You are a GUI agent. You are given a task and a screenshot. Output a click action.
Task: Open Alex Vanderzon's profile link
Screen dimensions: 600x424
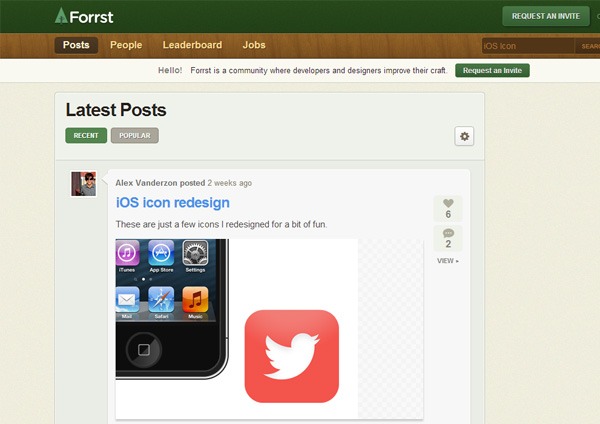[146, 183]
